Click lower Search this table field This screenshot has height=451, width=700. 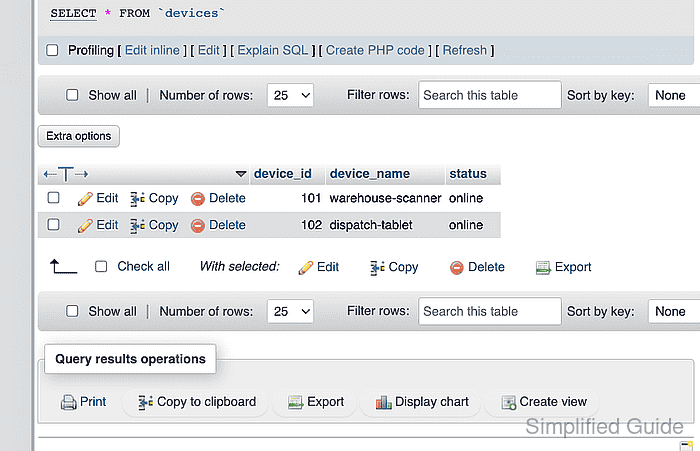[x=490, y=311]
